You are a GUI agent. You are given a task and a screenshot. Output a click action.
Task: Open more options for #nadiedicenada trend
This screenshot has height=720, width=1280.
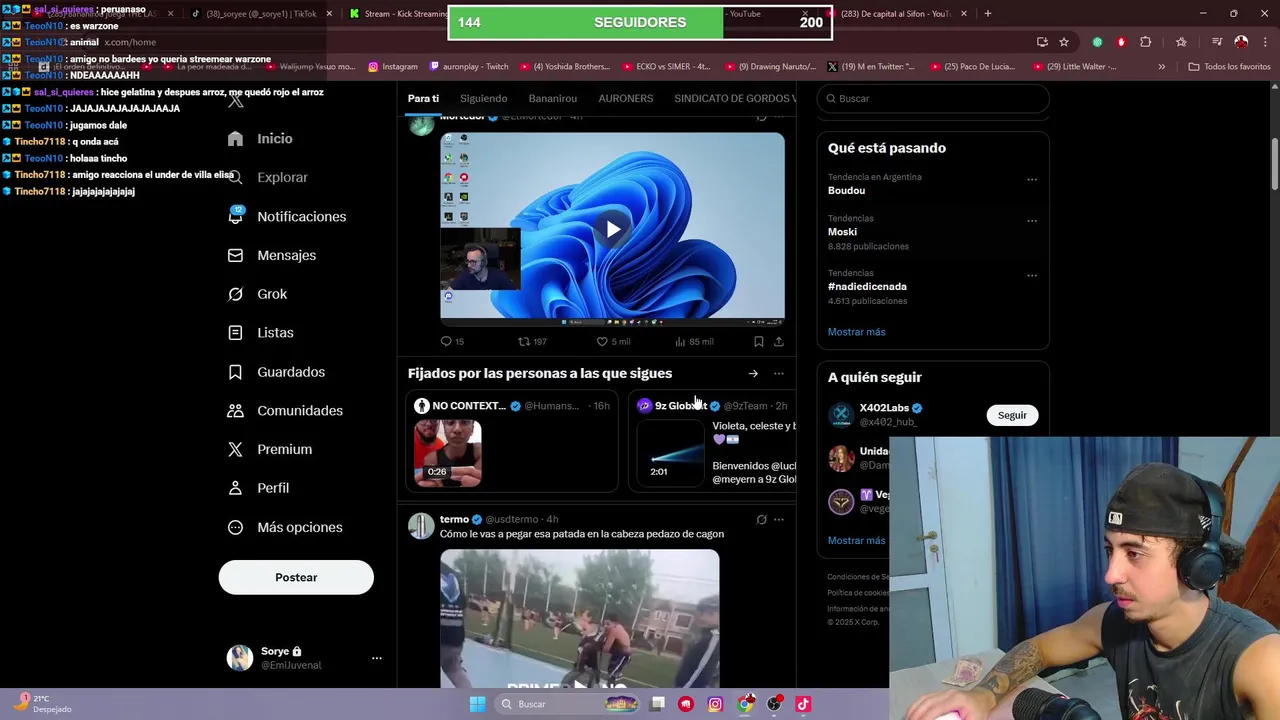pos(1032,276)
